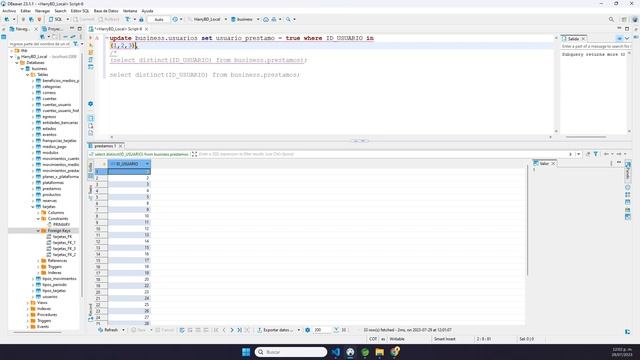This screenshot has height=360, width=640.
Task: Collapse the Tables folder node
Action: click(28, 75)
